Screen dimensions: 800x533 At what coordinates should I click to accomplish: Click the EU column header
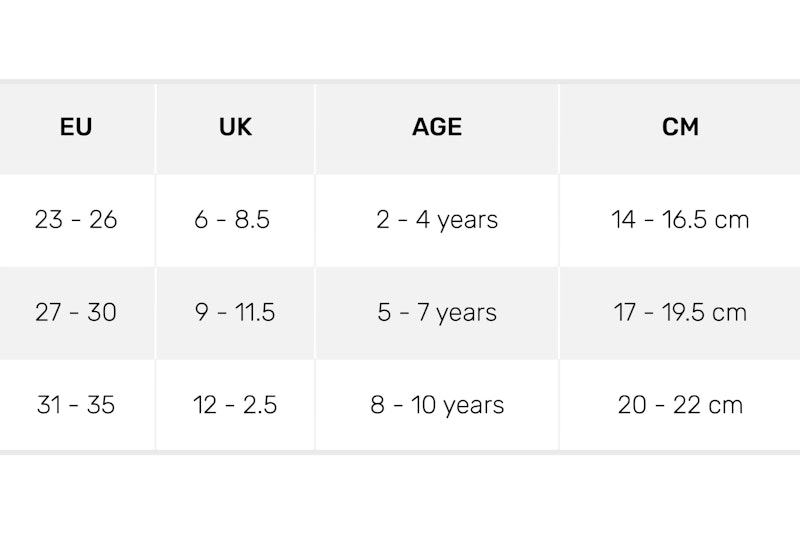pos(76,127)
